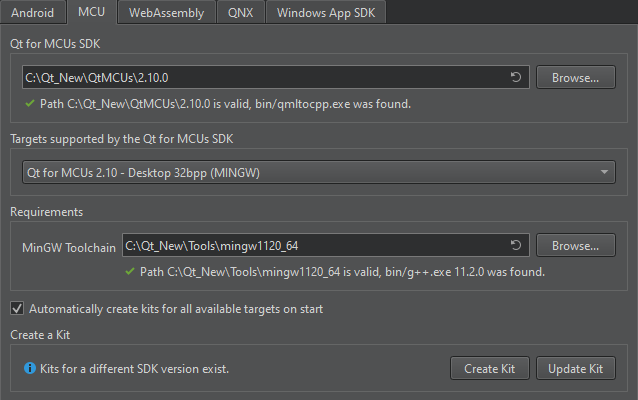Screen dimensions: 638x400
Task: Click the MinGW Toolchain path field
Action: click(x=312, y=245)
